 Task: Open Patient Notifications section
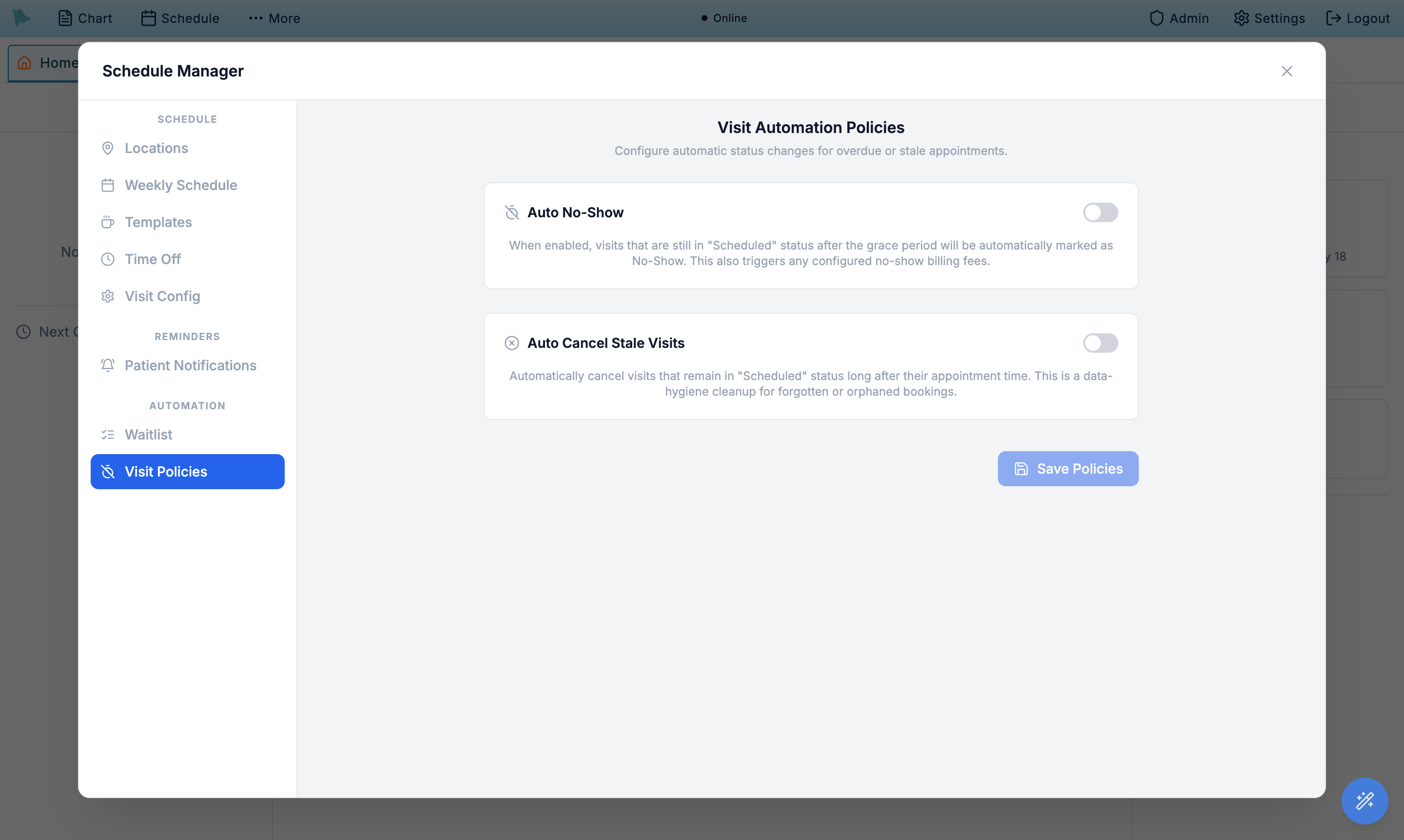click(188, 365)
